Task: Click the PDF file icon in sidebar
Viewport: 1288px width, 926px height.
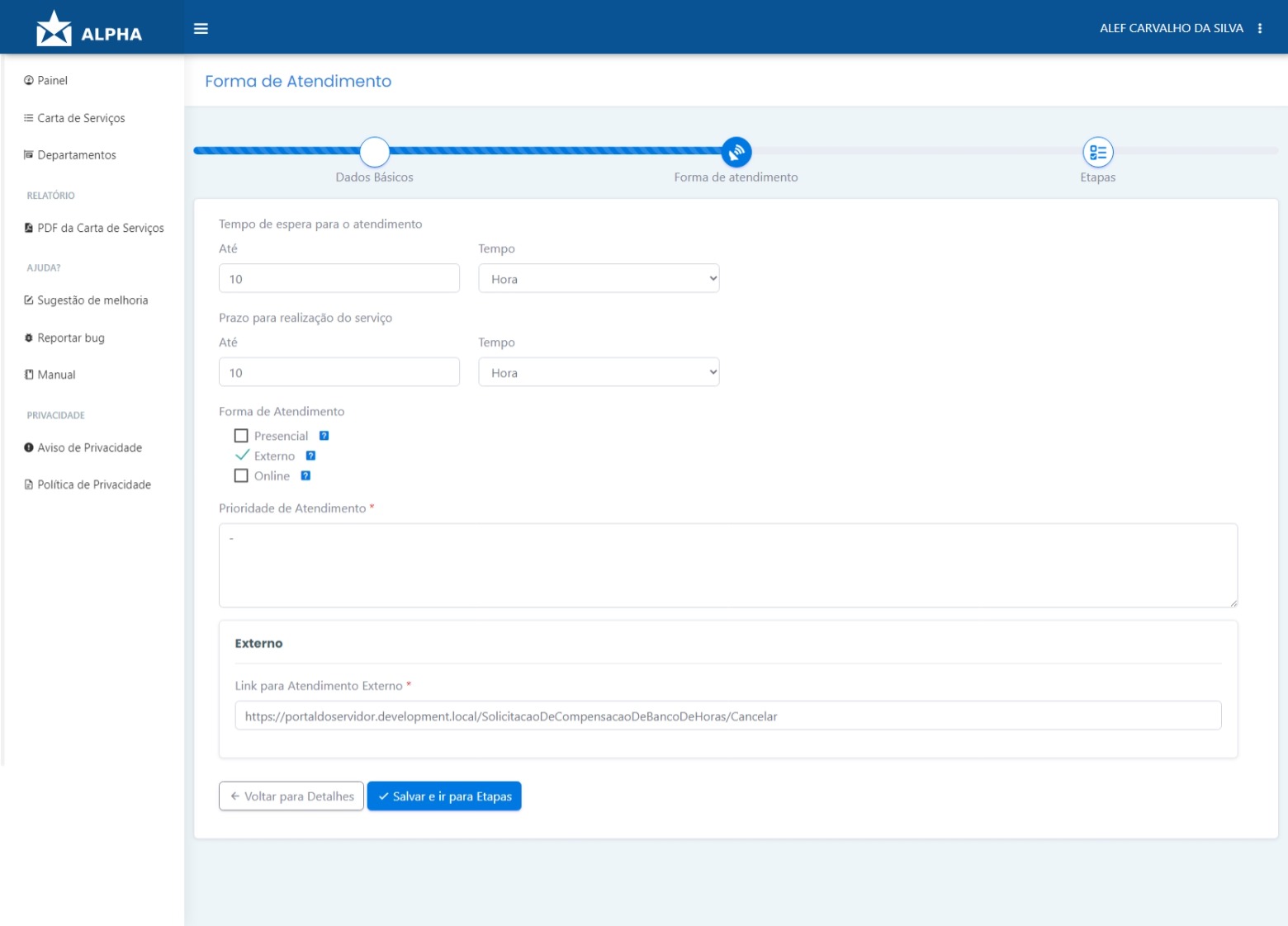Action: pyautogui.click(x=29, y=228)
